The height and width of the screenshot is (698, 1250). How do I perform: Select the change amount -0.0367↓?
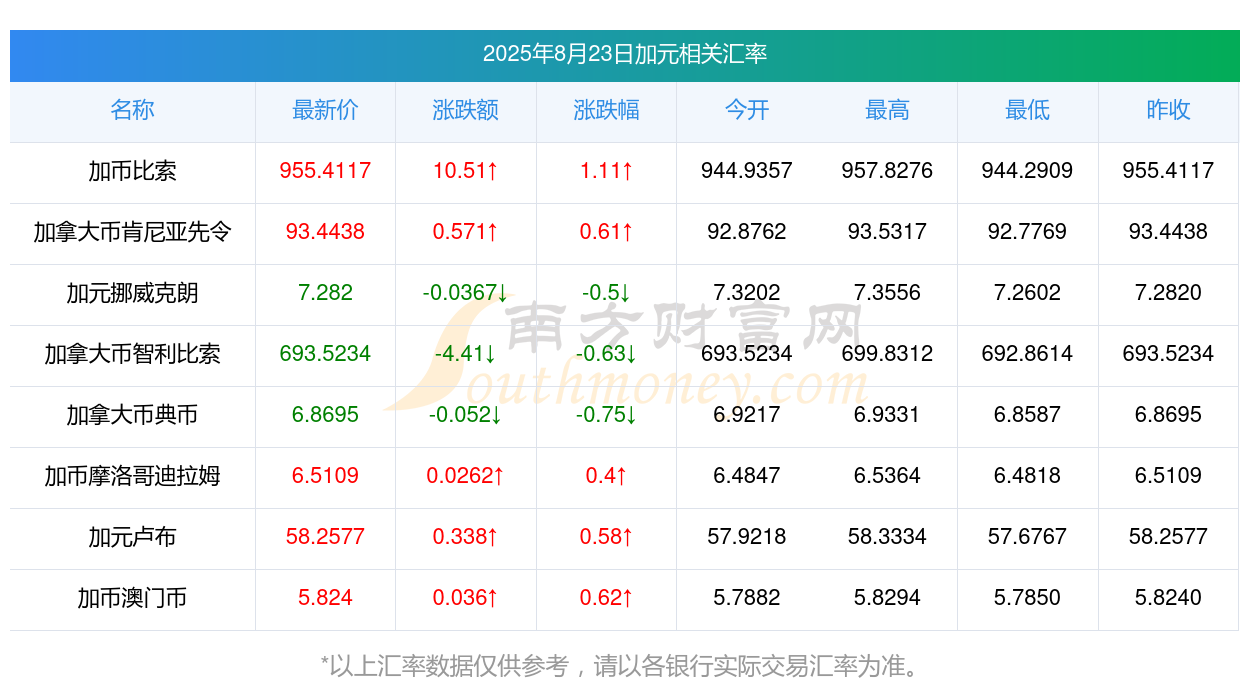coord(466,293)
